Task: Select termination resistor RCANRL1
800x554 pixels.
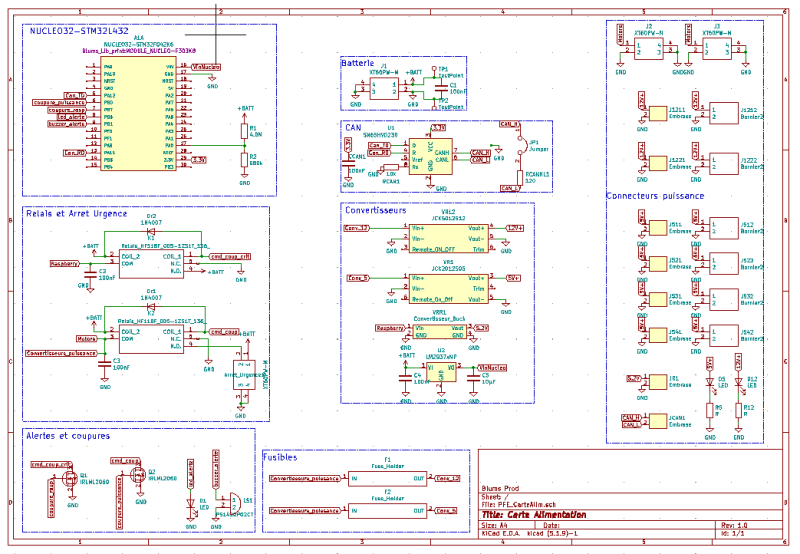Action: (x=520, y=178)
